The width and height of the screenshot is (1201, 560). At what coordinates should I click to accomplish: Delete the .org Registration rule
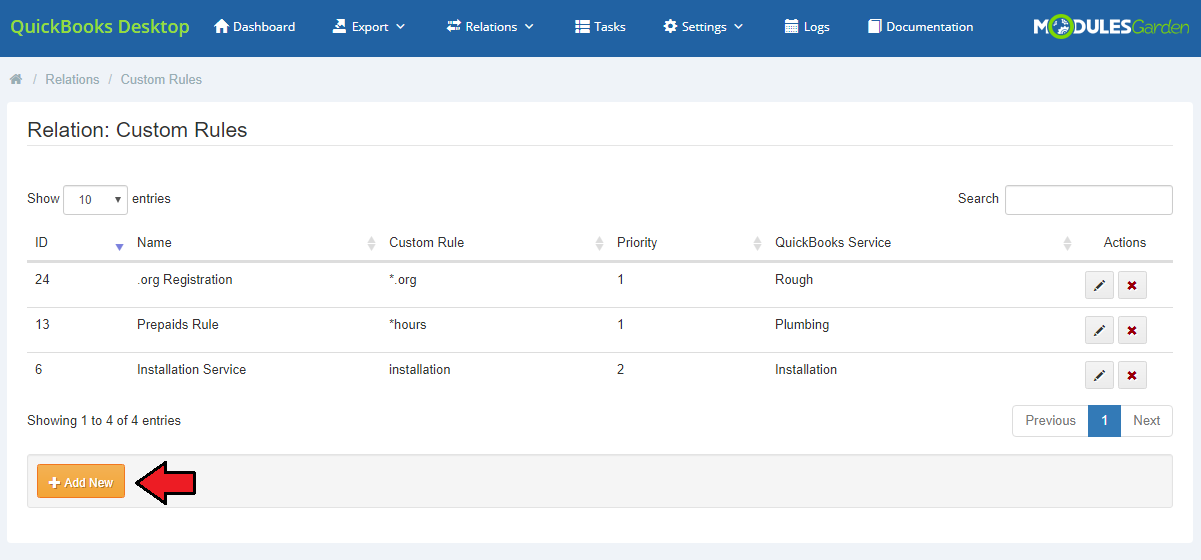coord(1132,285)
